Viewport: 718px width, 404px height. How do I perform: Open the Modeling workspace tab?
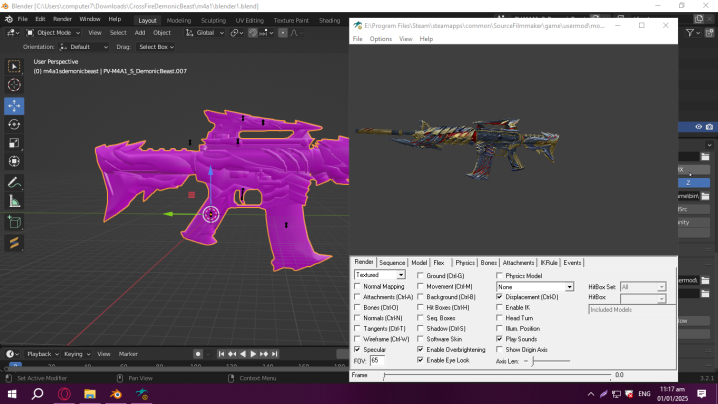point(179,19)
